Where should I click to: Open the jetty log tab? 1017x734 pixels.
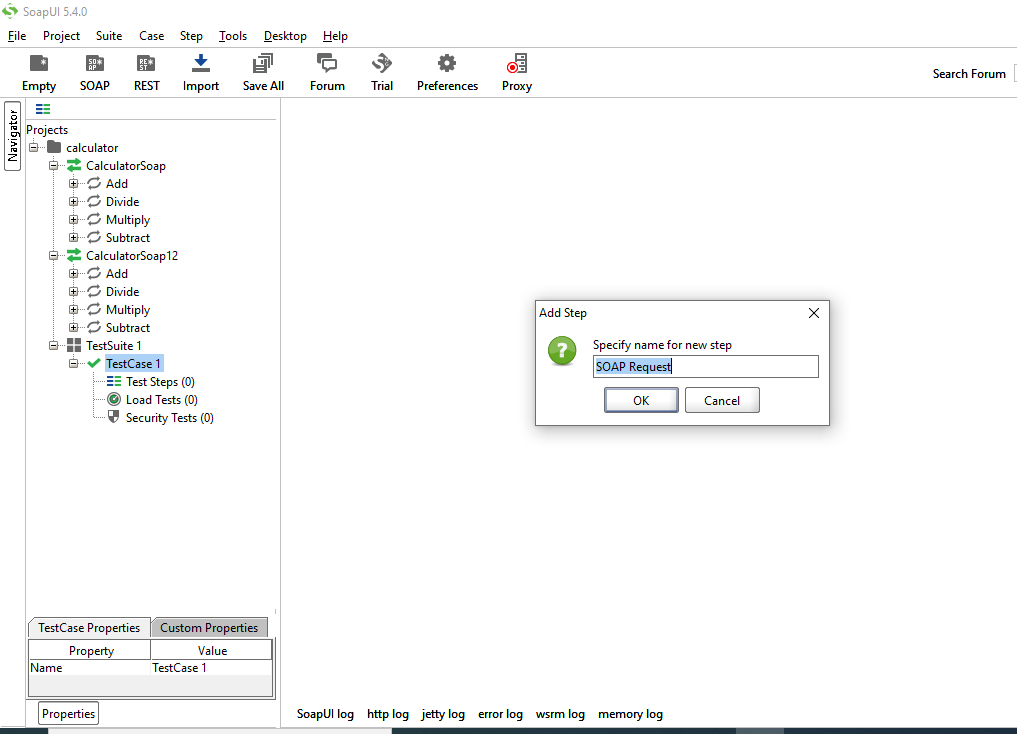[443, 714]
